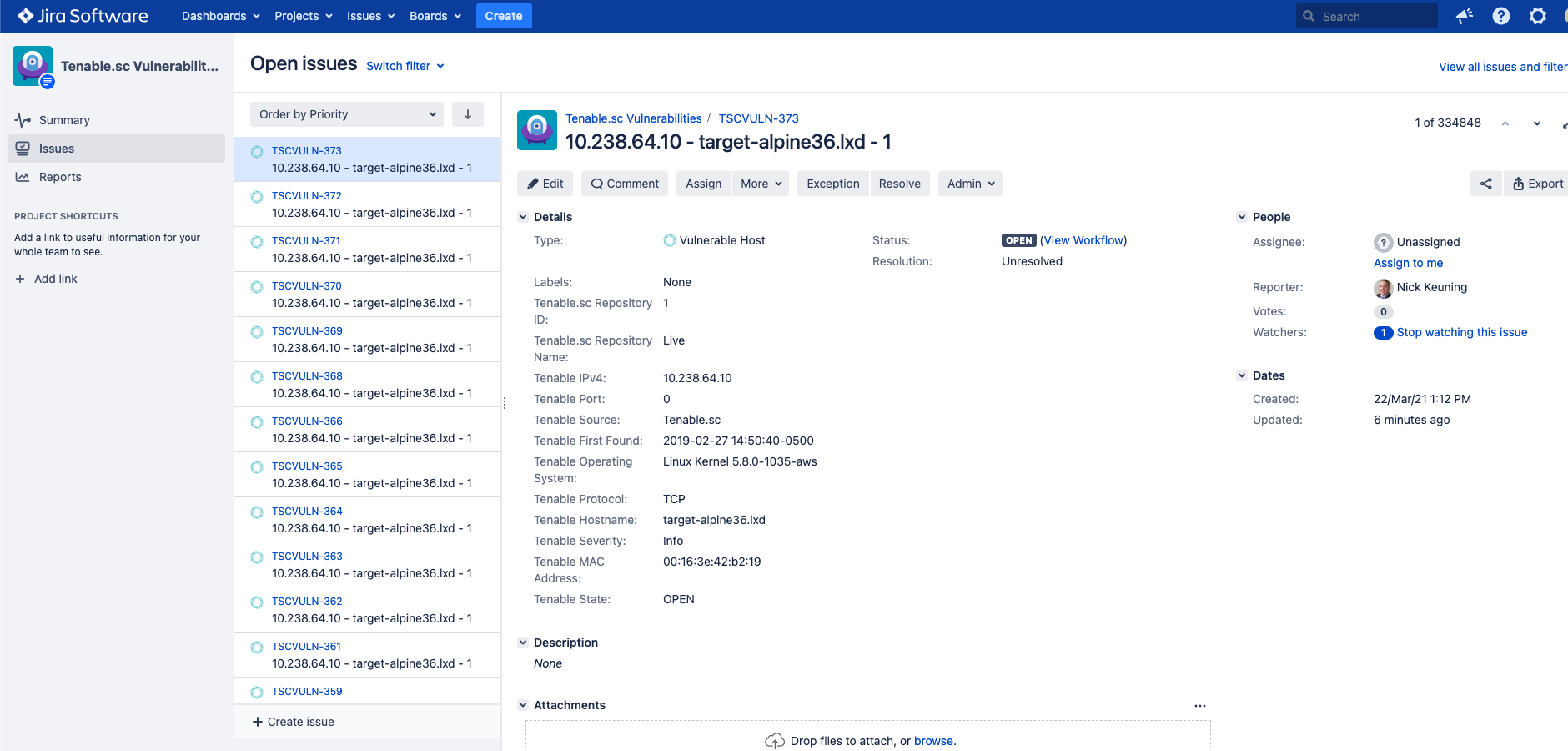
Task: Click the Assign button
Action: pyautogui.click(x=704, y=184)
